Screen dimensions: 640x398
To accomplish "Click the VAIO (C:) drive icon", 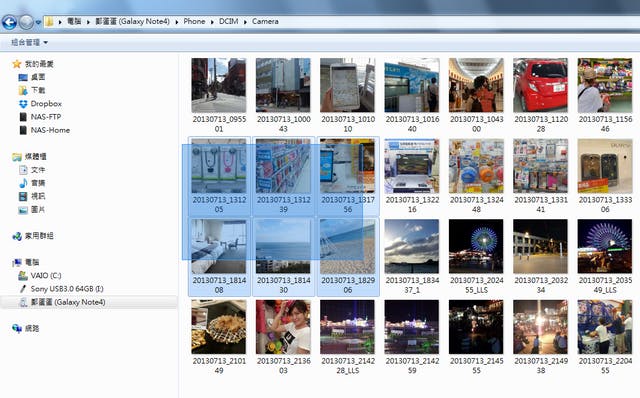I will coord(23,276).
